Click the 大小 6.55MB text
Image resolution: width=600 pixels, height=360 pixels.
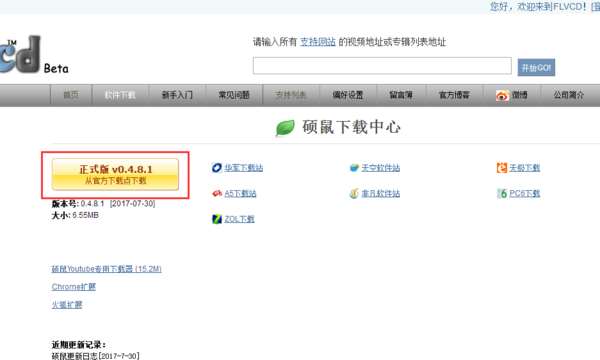click(75, 215)
